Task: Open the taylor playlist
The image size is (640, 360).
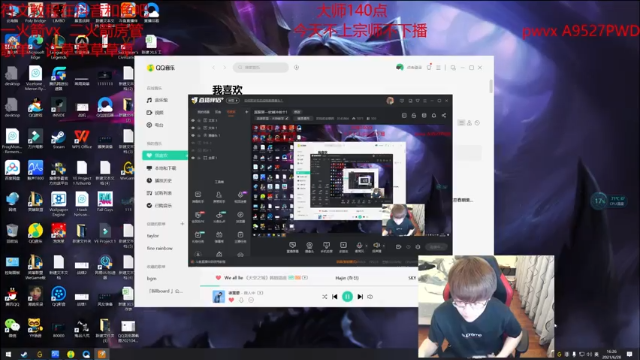Action: 153,236
